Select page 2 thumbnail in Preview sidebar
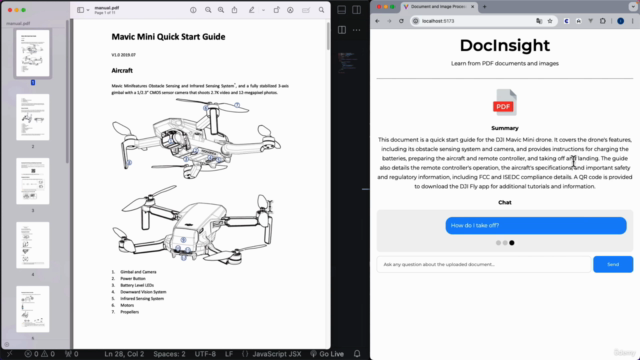The width and height of the screenshot is (640, 360). [x=33, y=117]
